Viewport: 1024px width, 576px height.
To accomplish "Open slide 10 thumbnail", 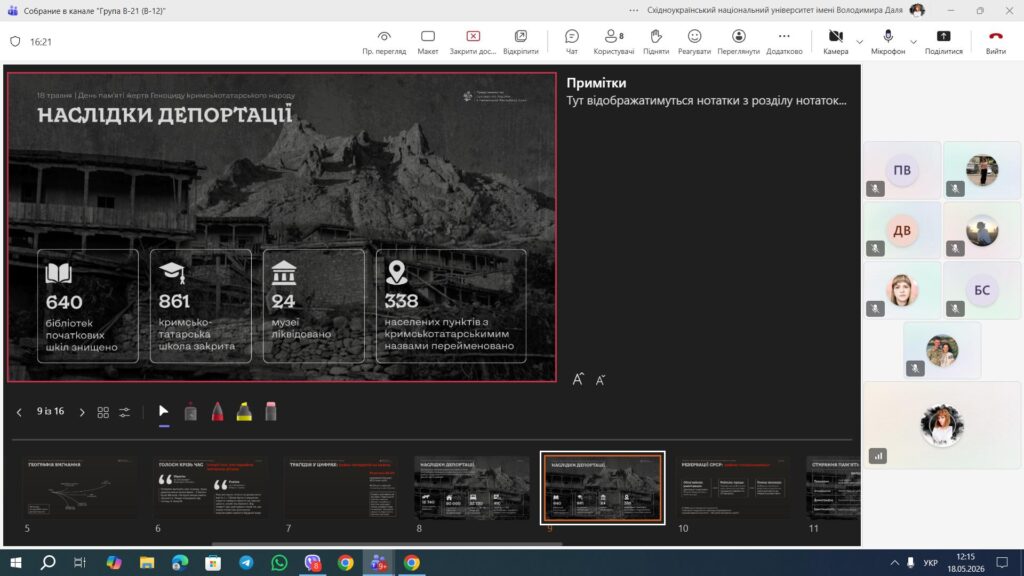I will [733, 487].
